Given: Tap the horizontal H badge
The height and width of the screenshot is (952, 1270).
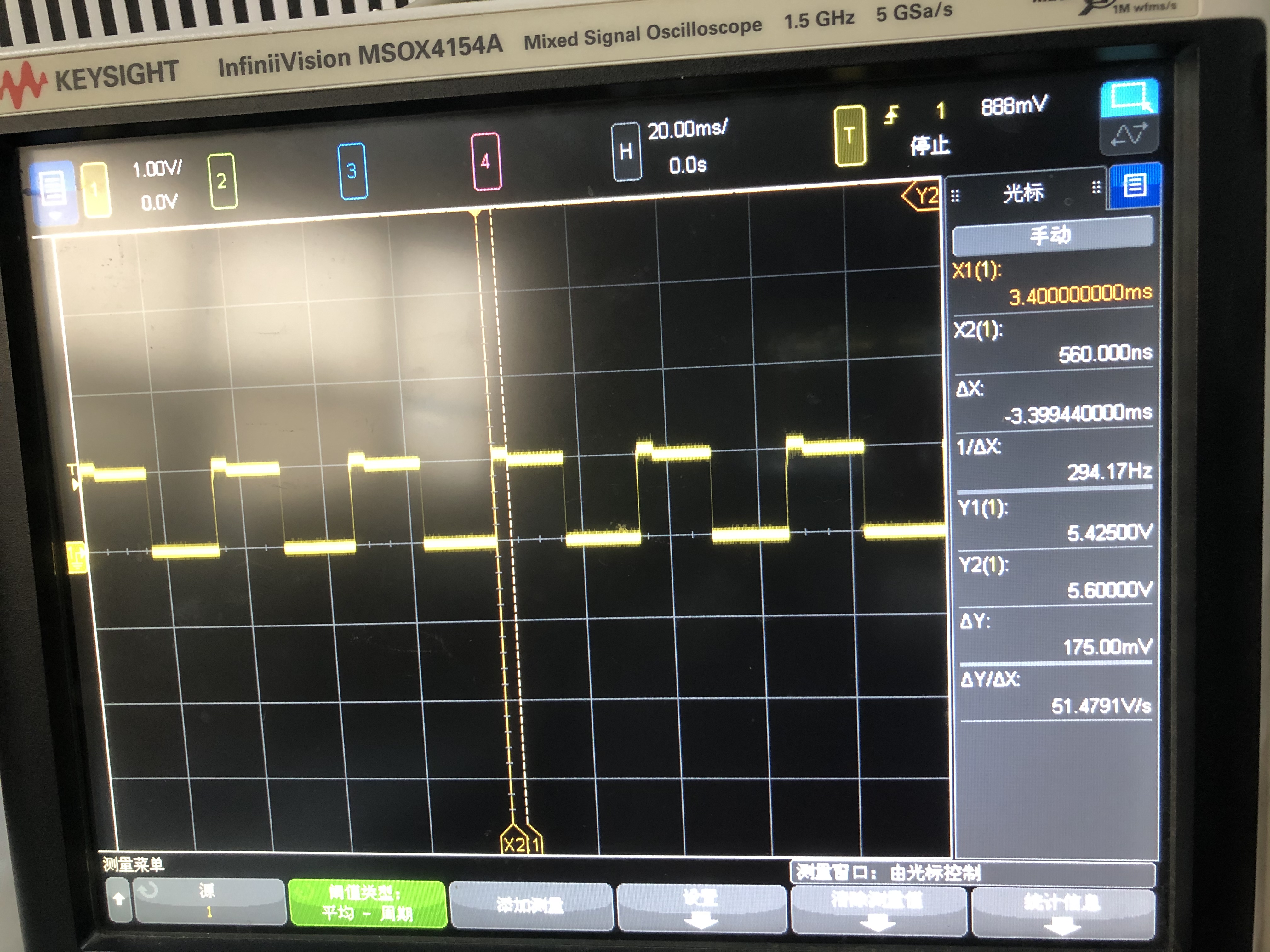Looking at the screenshot, I should pyautogui.click(x=626, y=152).
